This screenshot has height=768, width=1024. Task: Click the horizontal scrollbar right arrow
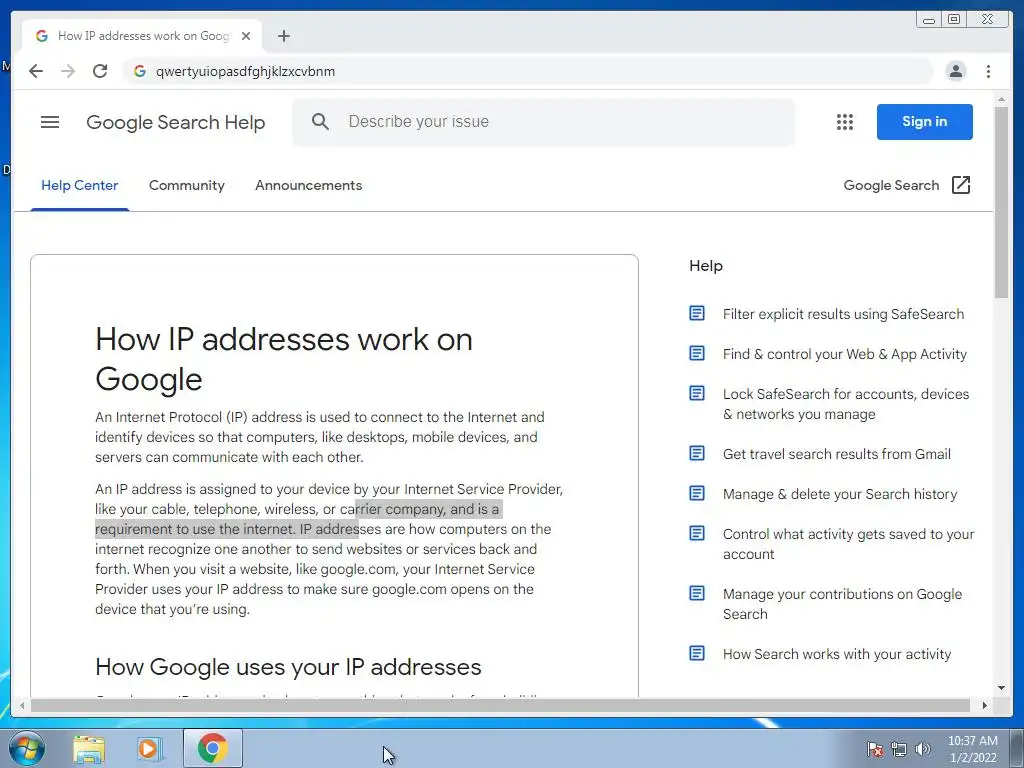[985, 705]
